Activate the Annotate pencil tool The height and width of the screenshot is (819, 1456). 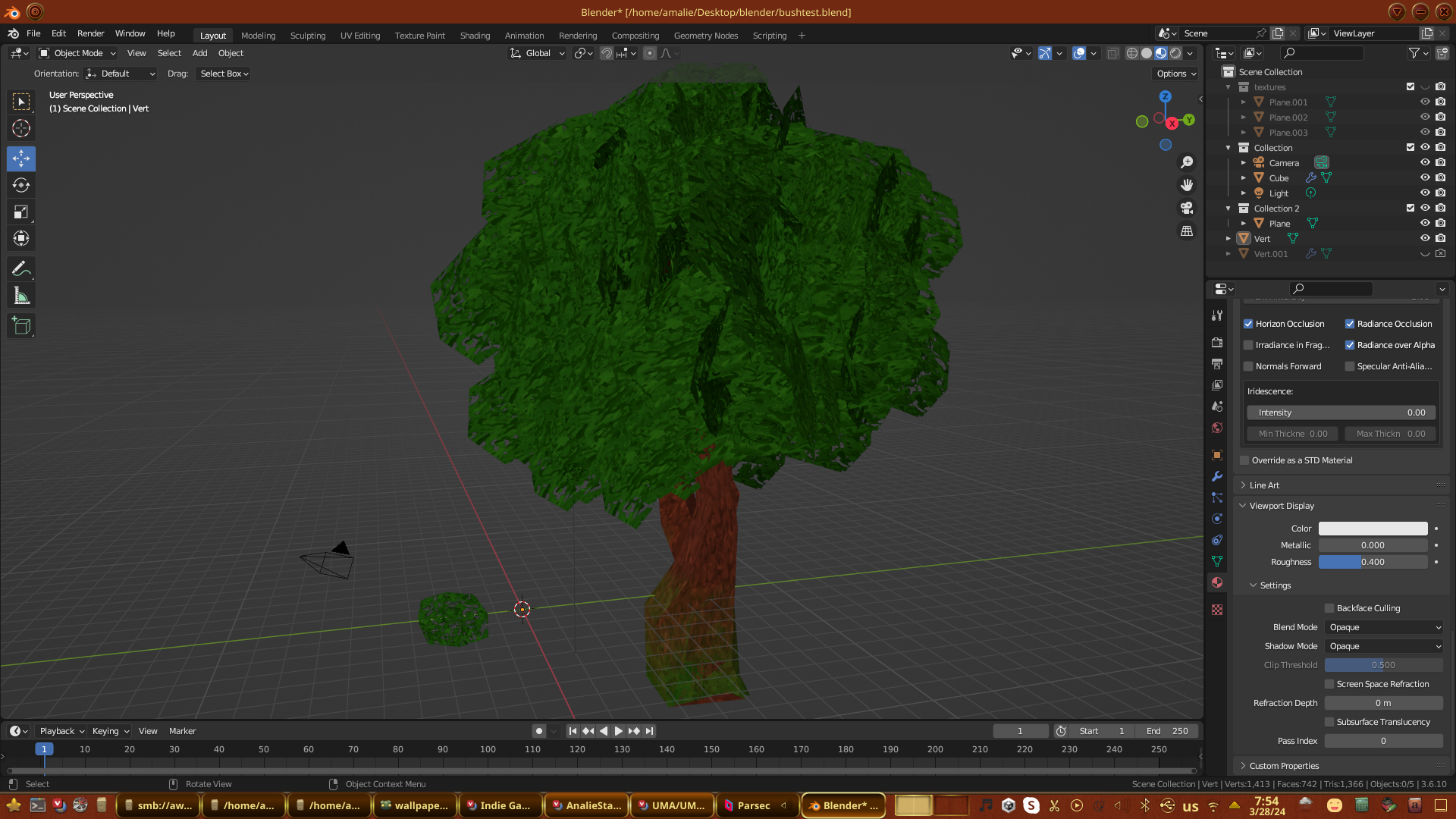point(21,268)
